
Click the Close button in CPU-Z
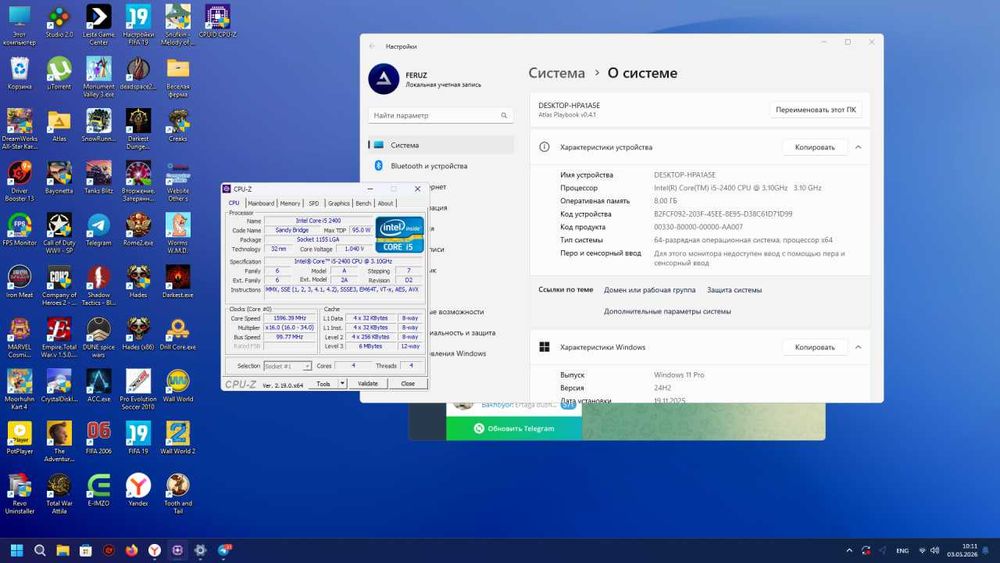408,384
